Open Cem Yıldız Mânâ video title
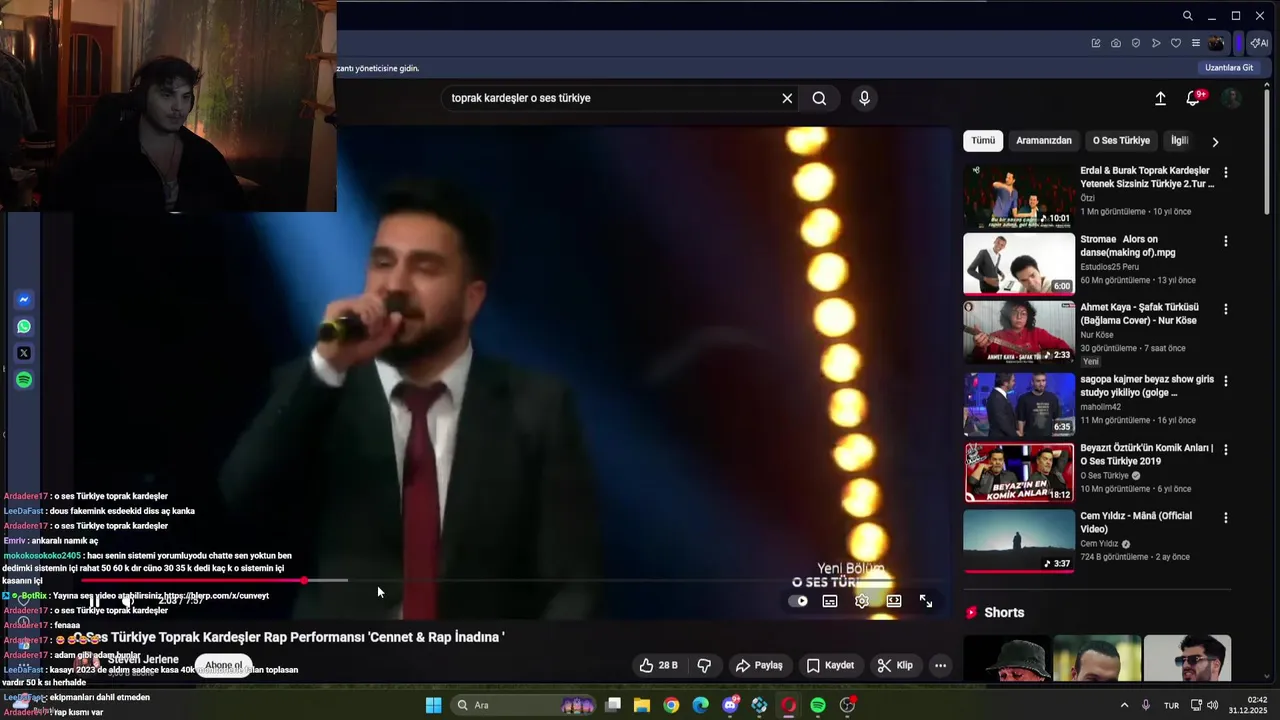Viewport: 1280px width, 720px height. pyautogui.click(x=1136, y=522)
